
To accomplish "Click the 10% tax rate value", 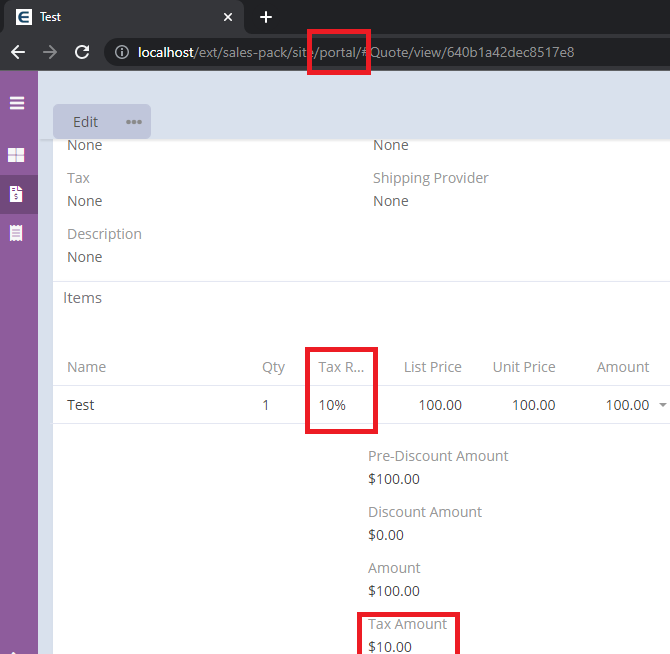I will (x=333, y=405).
